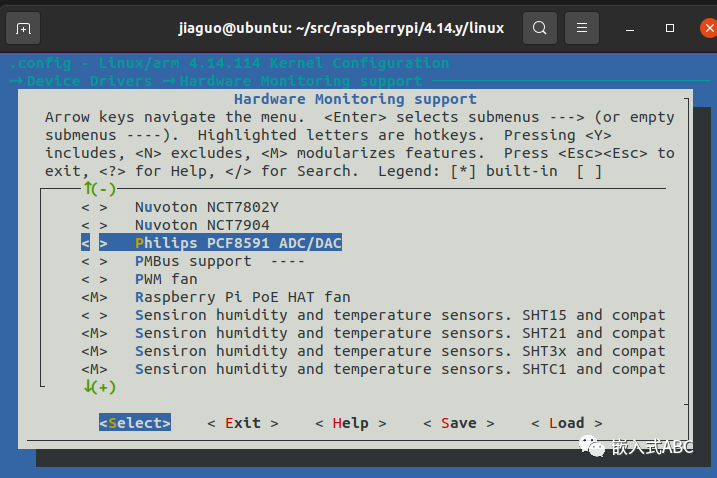Click the Hardware Monitoring support breadcrumb

[301, 81]
